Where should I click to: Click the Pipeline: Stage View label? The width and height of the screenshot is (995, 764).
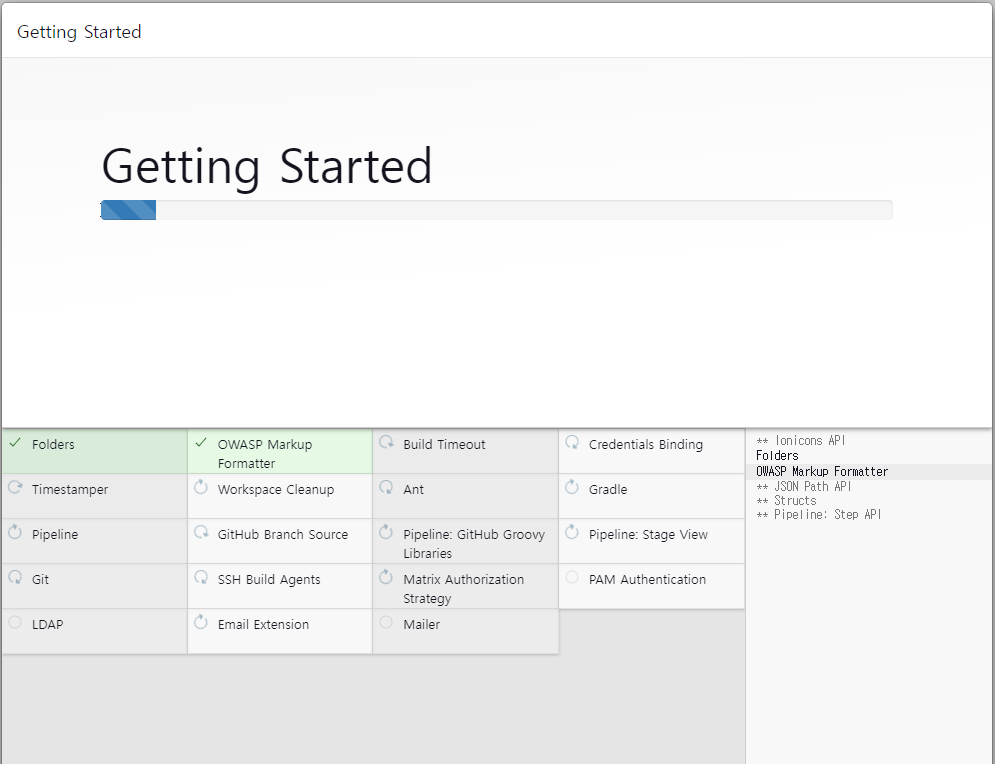[649, 535]
